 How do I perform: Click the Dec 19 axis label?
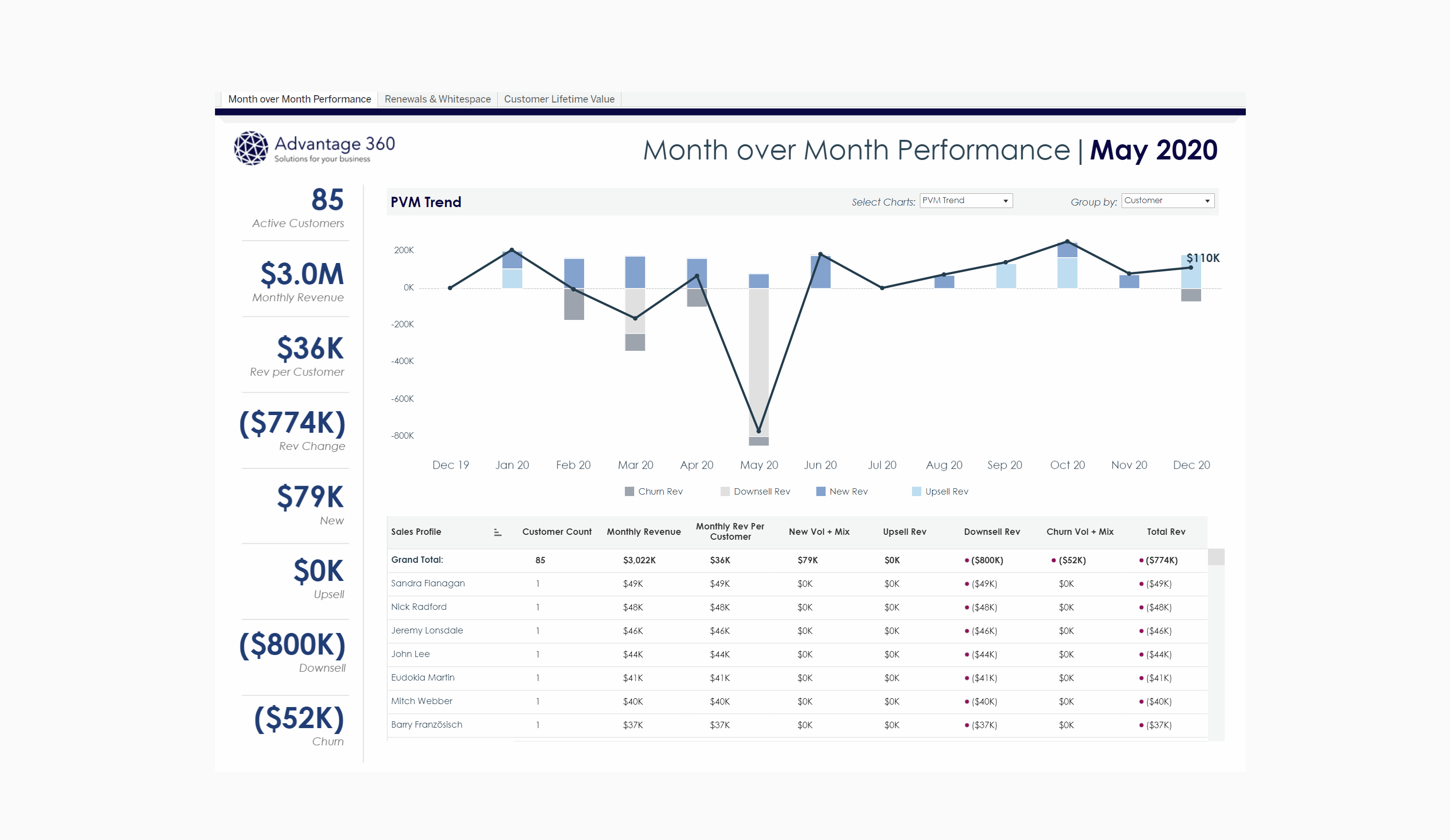click(451, 465)
